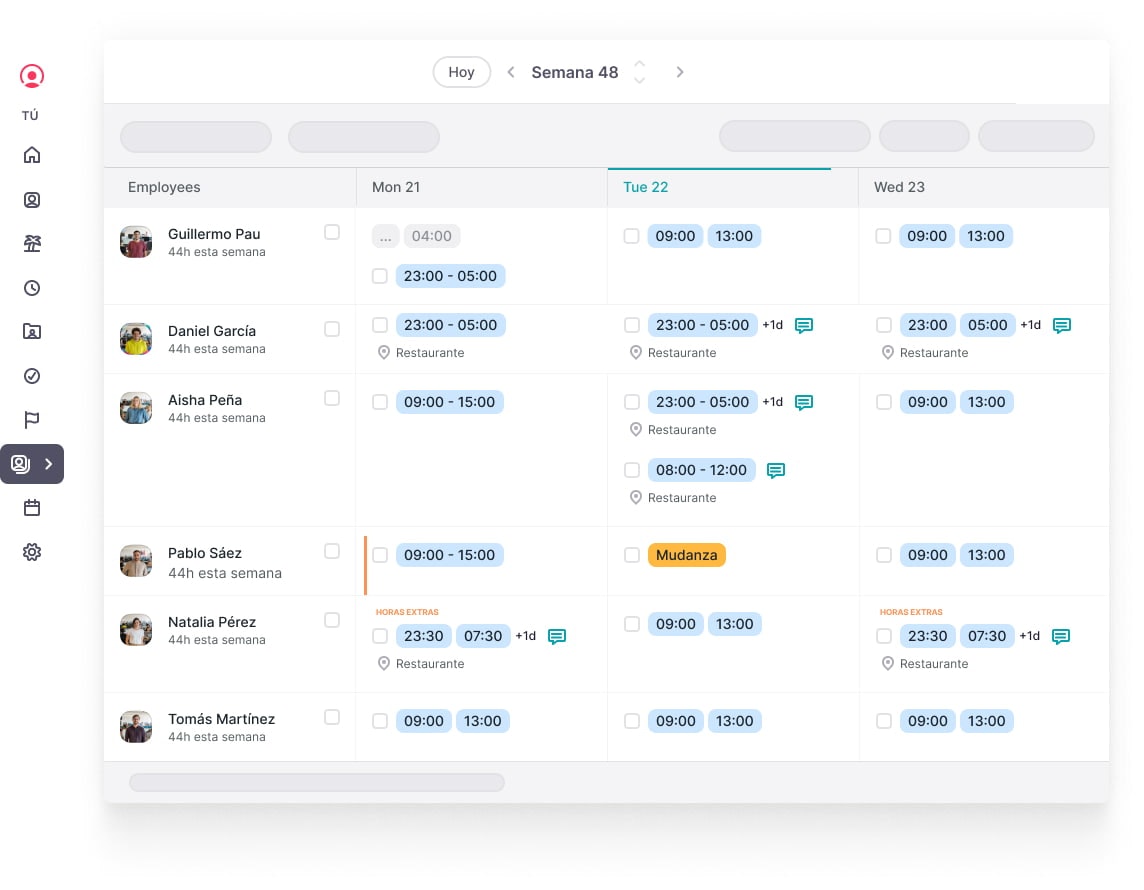Go to the next week with the right arrow

[x=680, y=72]
